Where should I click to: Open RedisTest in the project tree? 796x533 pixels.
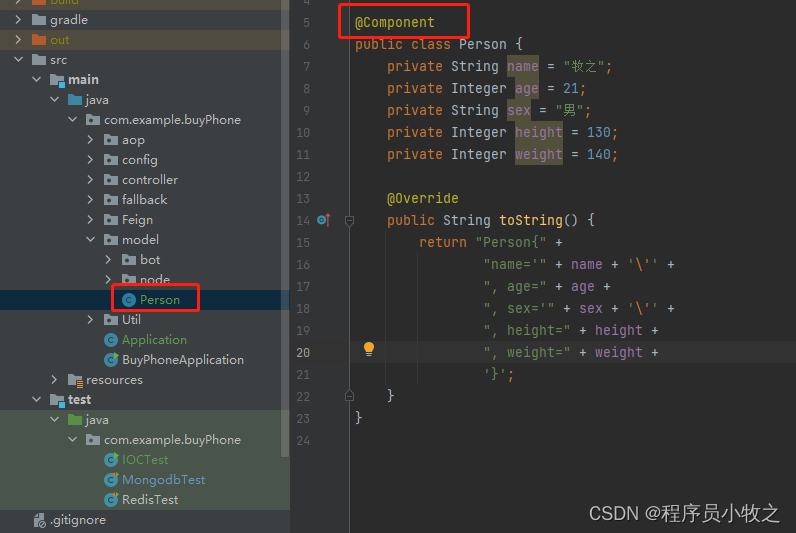pos(150,499)
